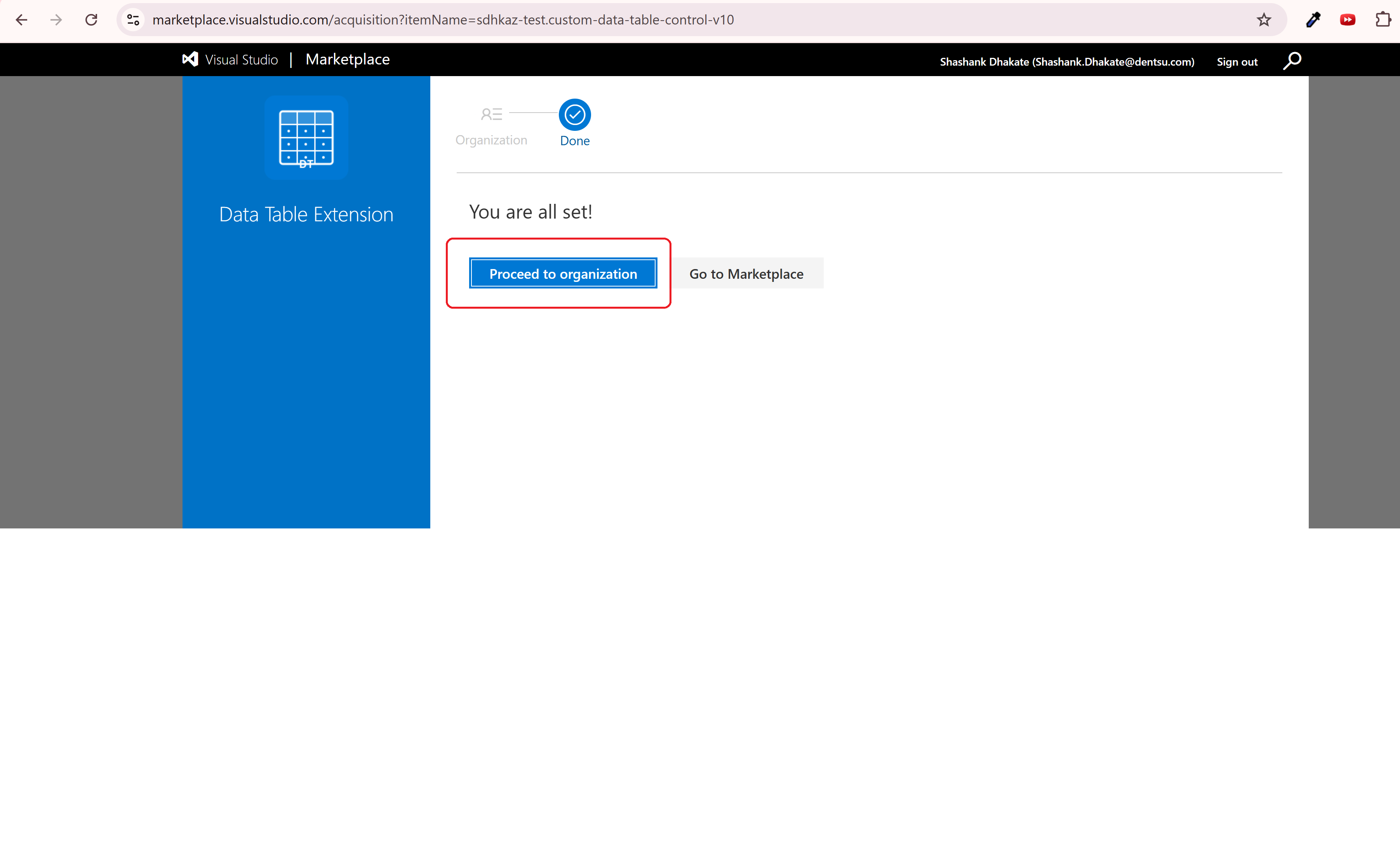The image size is (1400, 867).
Task: Click the Visual Studio logo icon
Action: pyautogui.click(x=190, y=60)
